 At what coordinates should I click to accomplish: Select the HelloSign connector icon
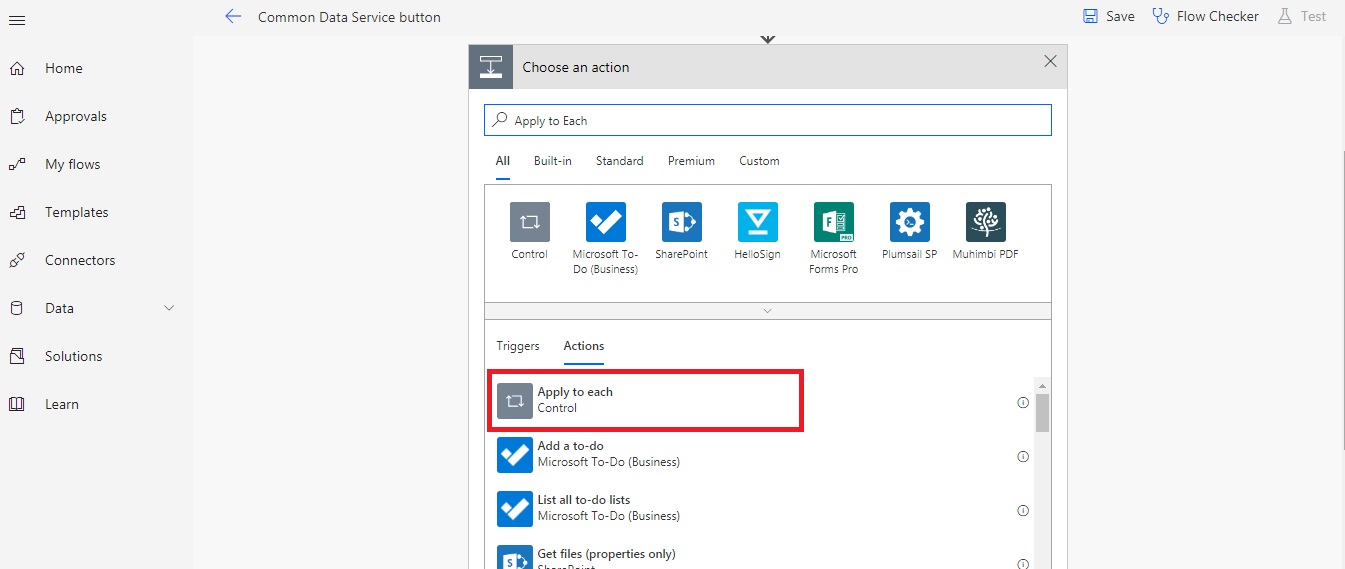(758, 222)
